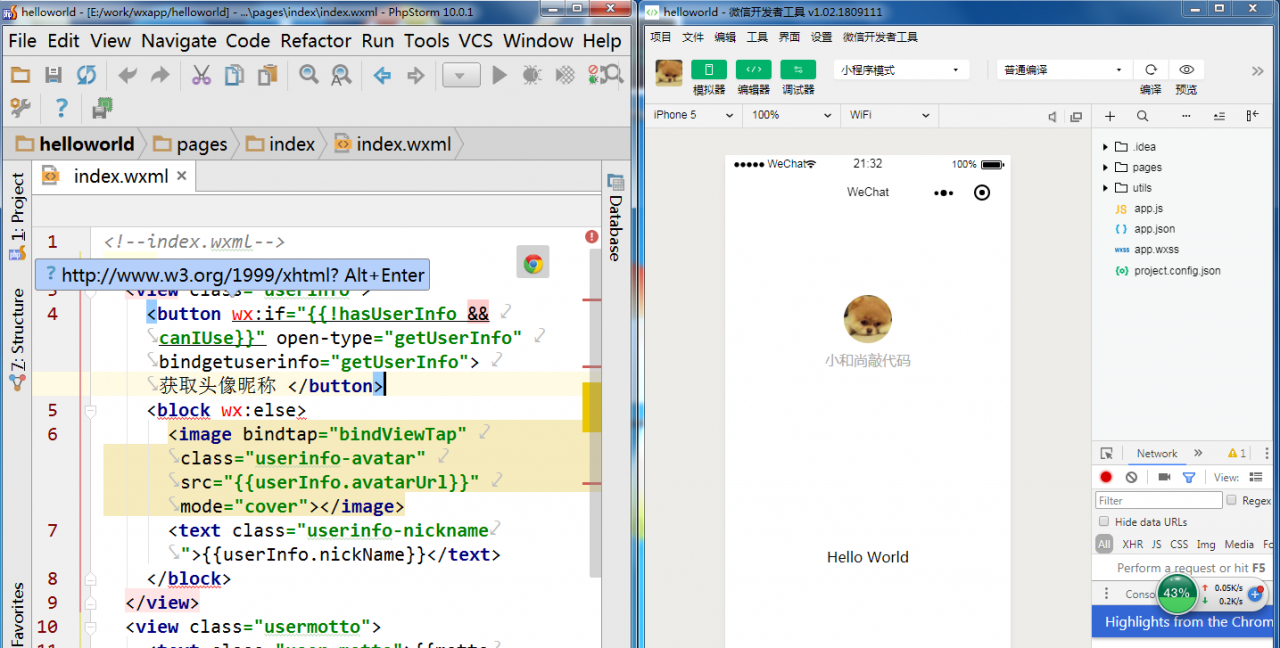The width and height of the screenshot is (1280, 648).
Task: Open in Chrome browser icon in editor
Action: pos(533,263)
